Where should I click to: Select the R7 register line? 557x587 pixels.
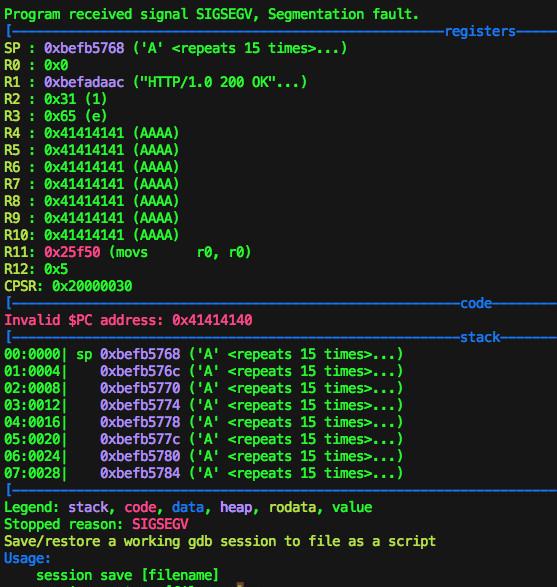coord(91,184)
